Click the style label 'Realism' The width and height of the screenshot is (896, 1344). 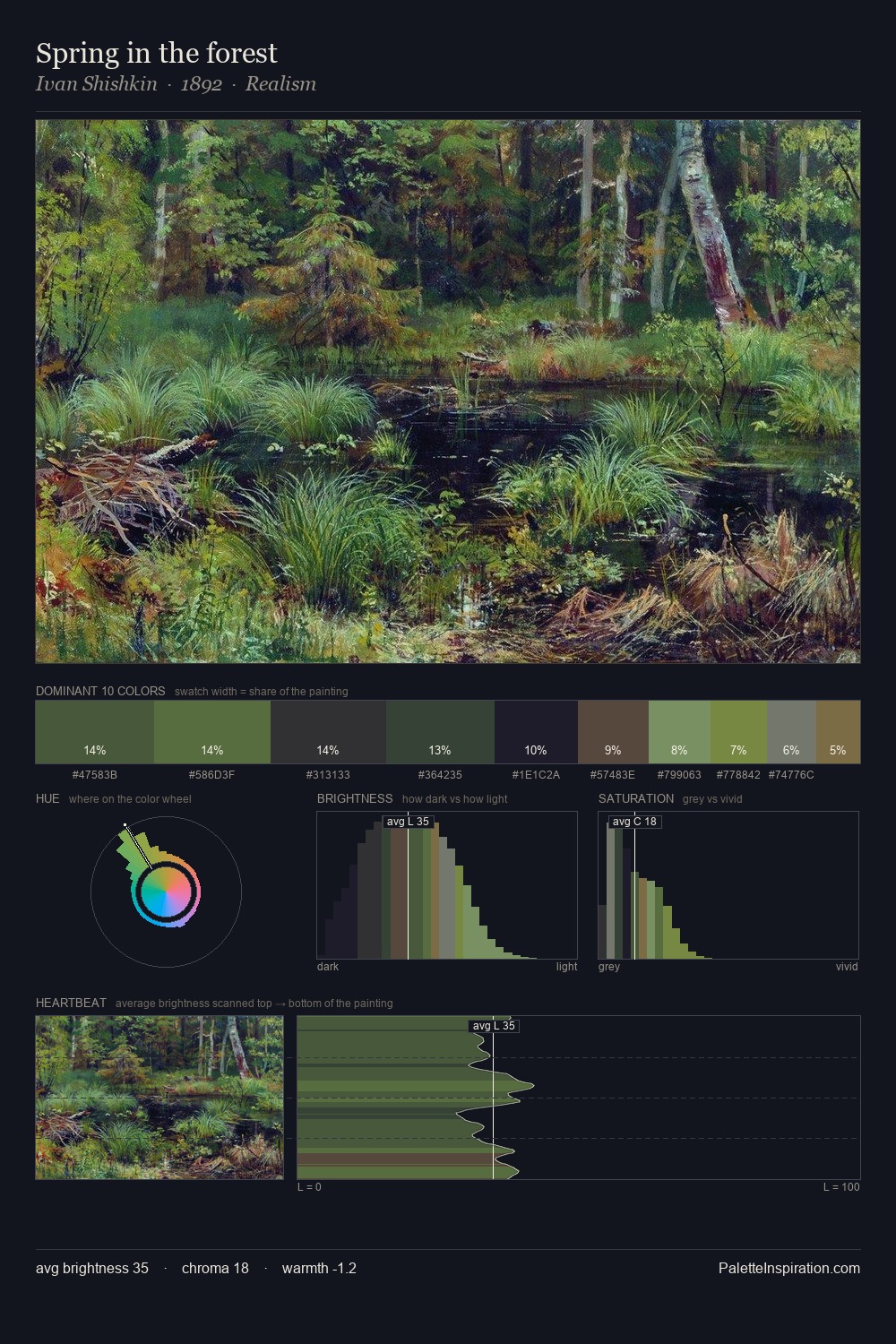tap(280, 83)
